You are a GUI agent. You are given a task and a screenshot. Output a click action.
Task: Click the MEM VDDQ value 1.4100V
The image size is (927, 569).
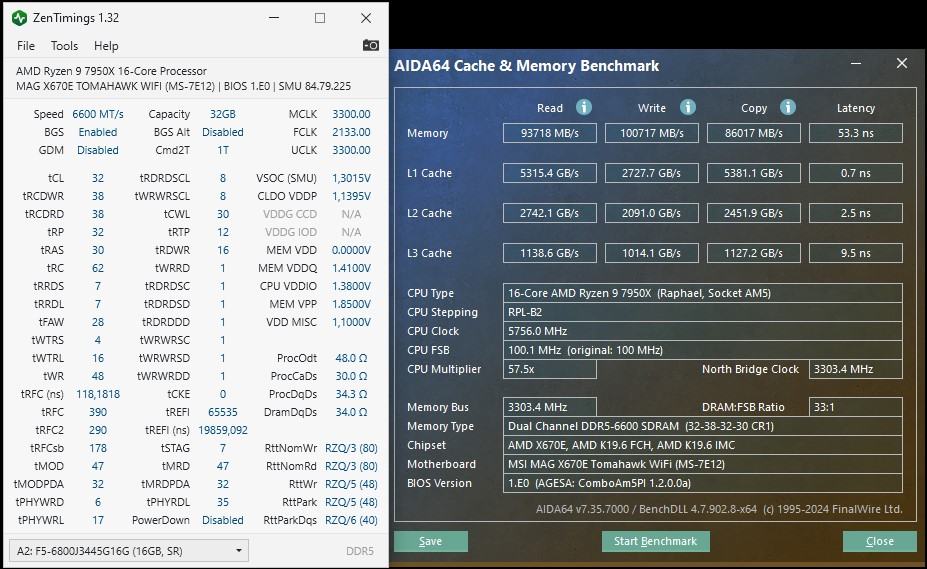pos(351,268)
